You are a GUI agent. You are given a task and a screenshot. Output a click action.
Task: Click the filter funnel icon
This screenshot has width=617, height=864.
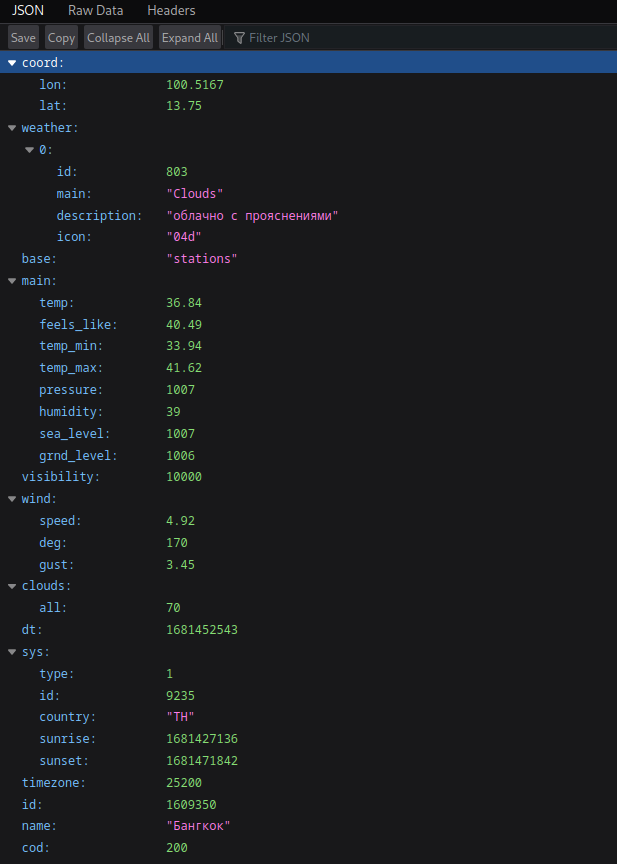click(239, 37)
